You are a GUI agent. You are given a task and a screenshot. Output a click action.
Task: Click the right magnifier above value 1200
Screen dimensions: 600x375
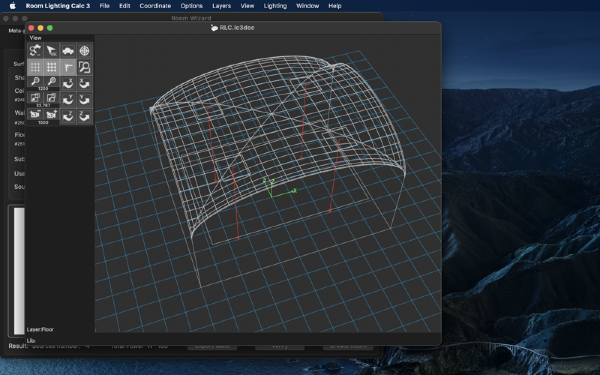point(52,81)
